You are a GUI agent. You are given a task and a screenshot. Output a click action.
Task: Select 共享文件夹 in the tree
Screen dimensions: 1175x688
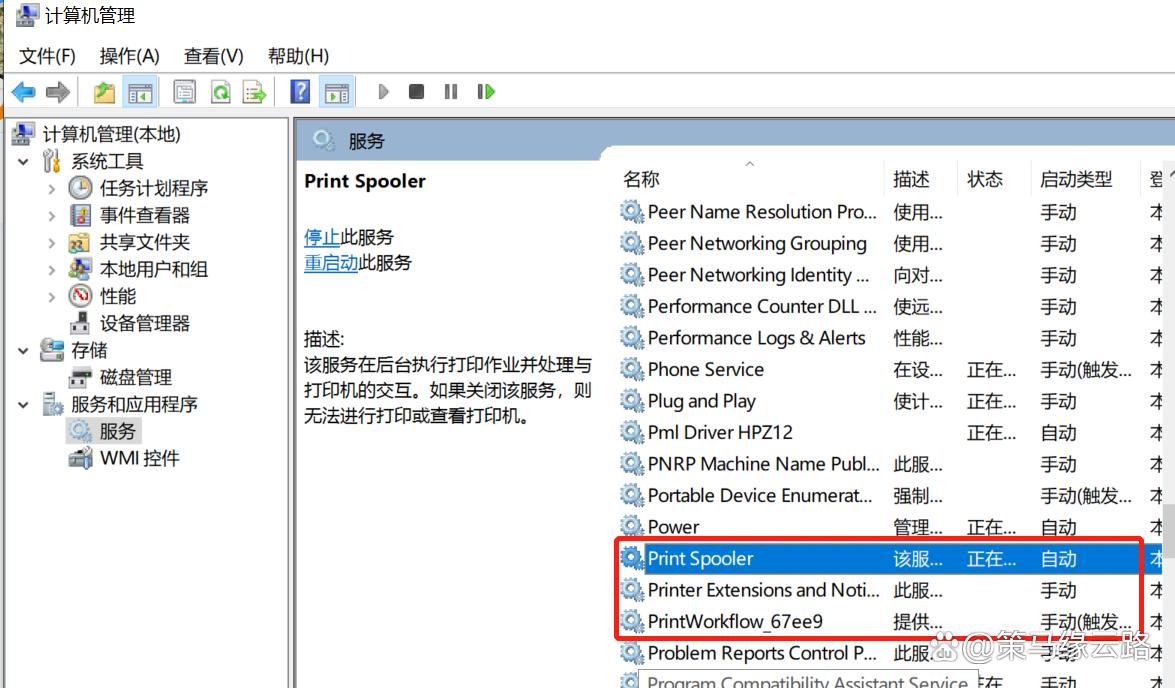(145, 242)
